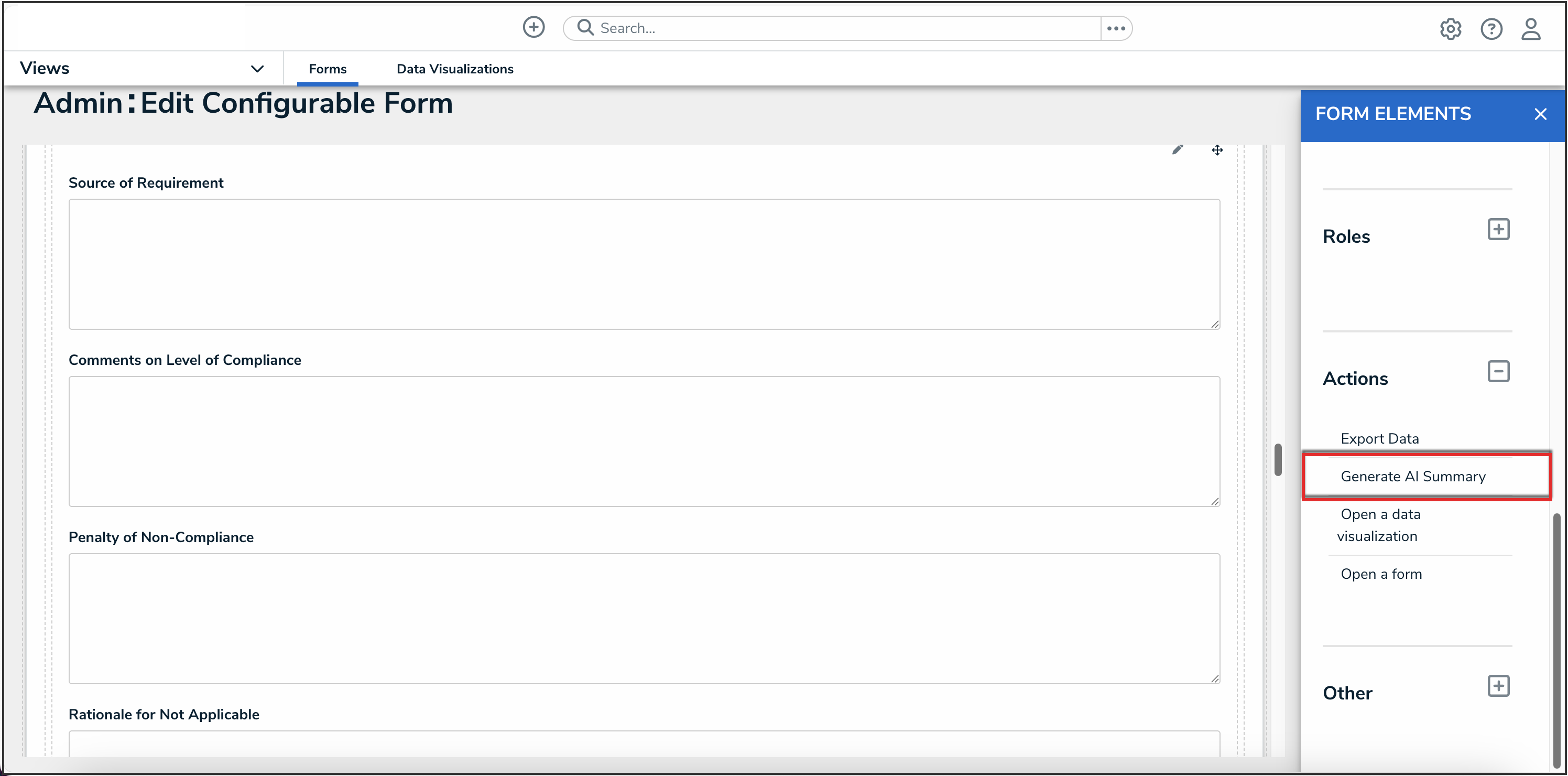Click the search magnifier icon
The image size is (1568, 776).
(x=585, y=27)
